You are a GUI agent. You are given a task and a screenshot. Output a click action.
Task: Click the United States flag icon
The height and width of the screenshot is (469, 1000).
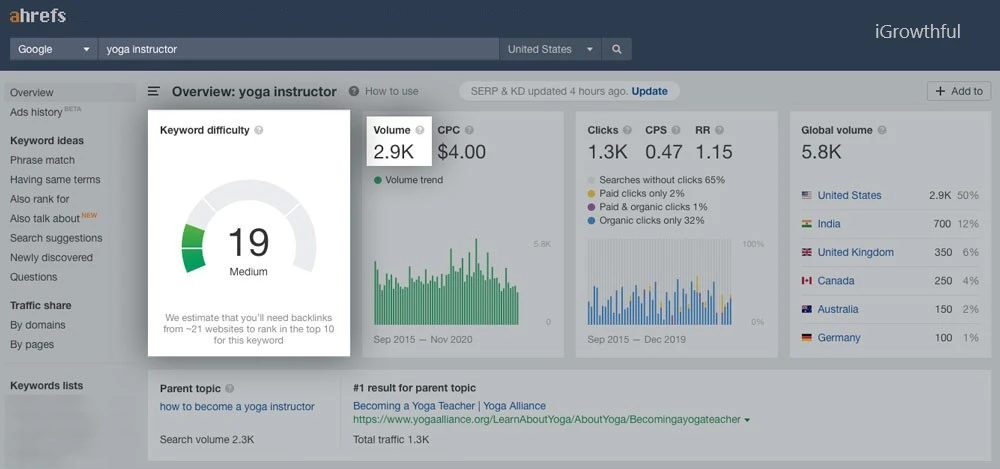coord(807,195)
